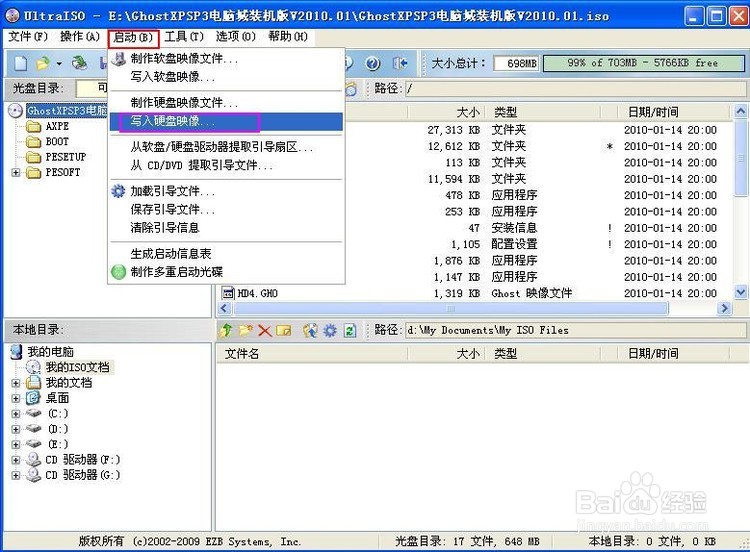Click the local path field d:\My Documents\My ISO Files
Image resolution: width=750 pixels, height=552 pixels.
coord(575,330)
